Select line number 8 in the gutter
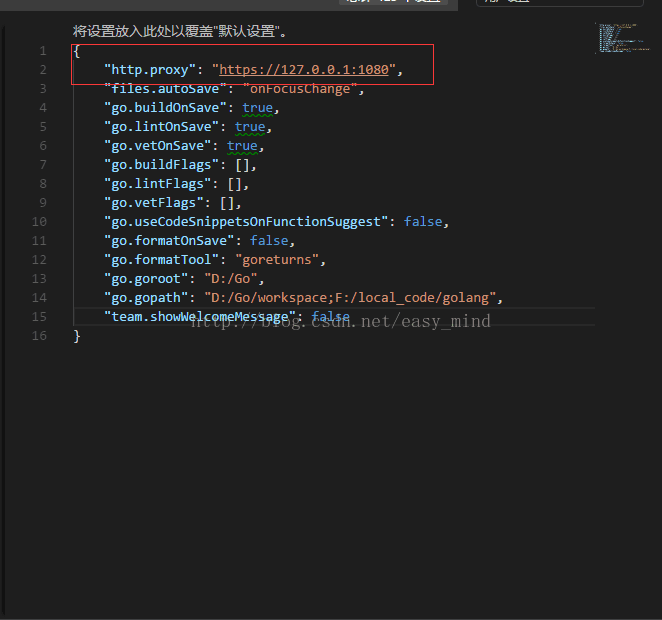This screenshot has width=662, height=620. tap(43, 184)
